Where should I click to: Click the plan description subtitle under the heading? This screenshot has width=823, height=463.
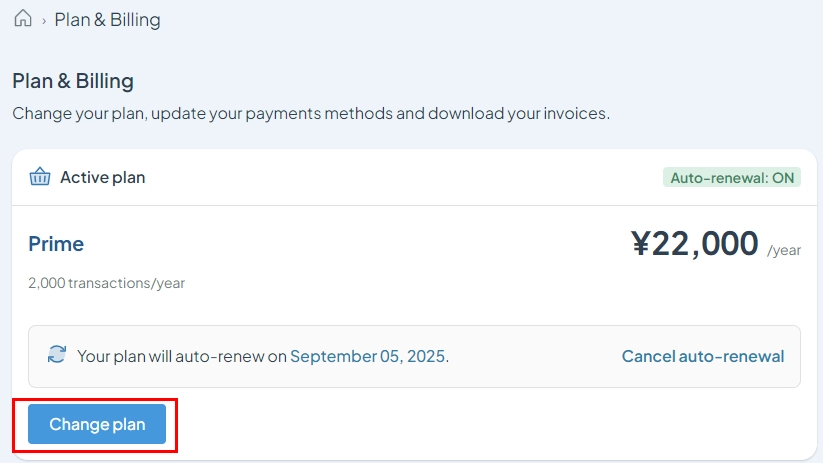[x=311, y=113]
